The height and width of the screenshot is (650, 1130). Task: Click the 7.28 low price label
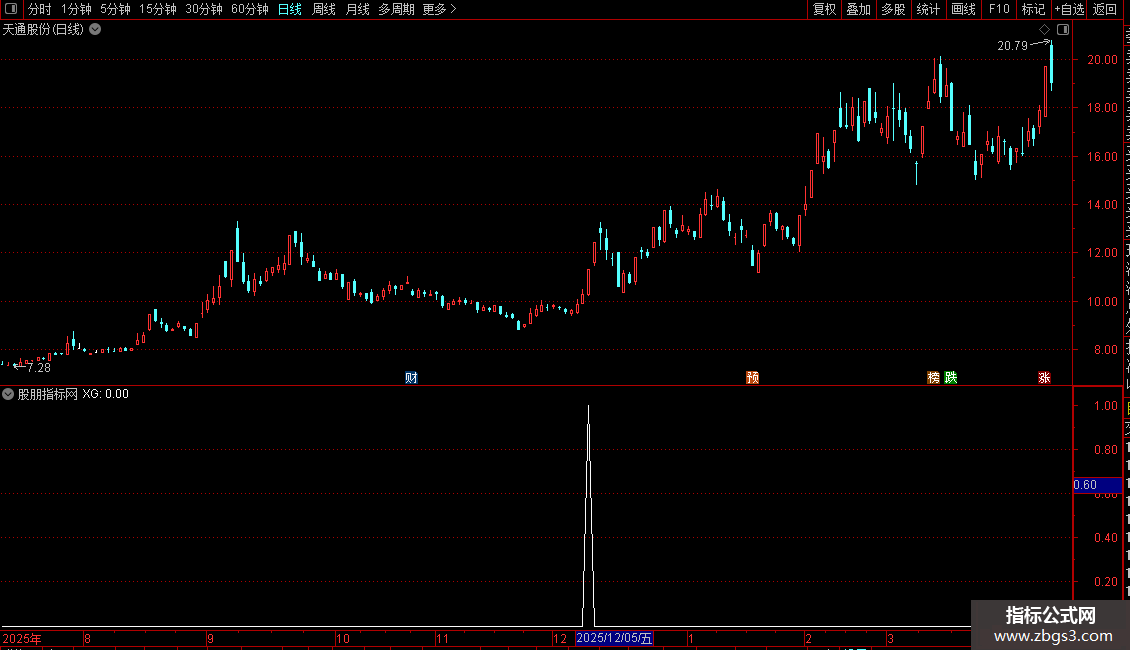point(38,368)
